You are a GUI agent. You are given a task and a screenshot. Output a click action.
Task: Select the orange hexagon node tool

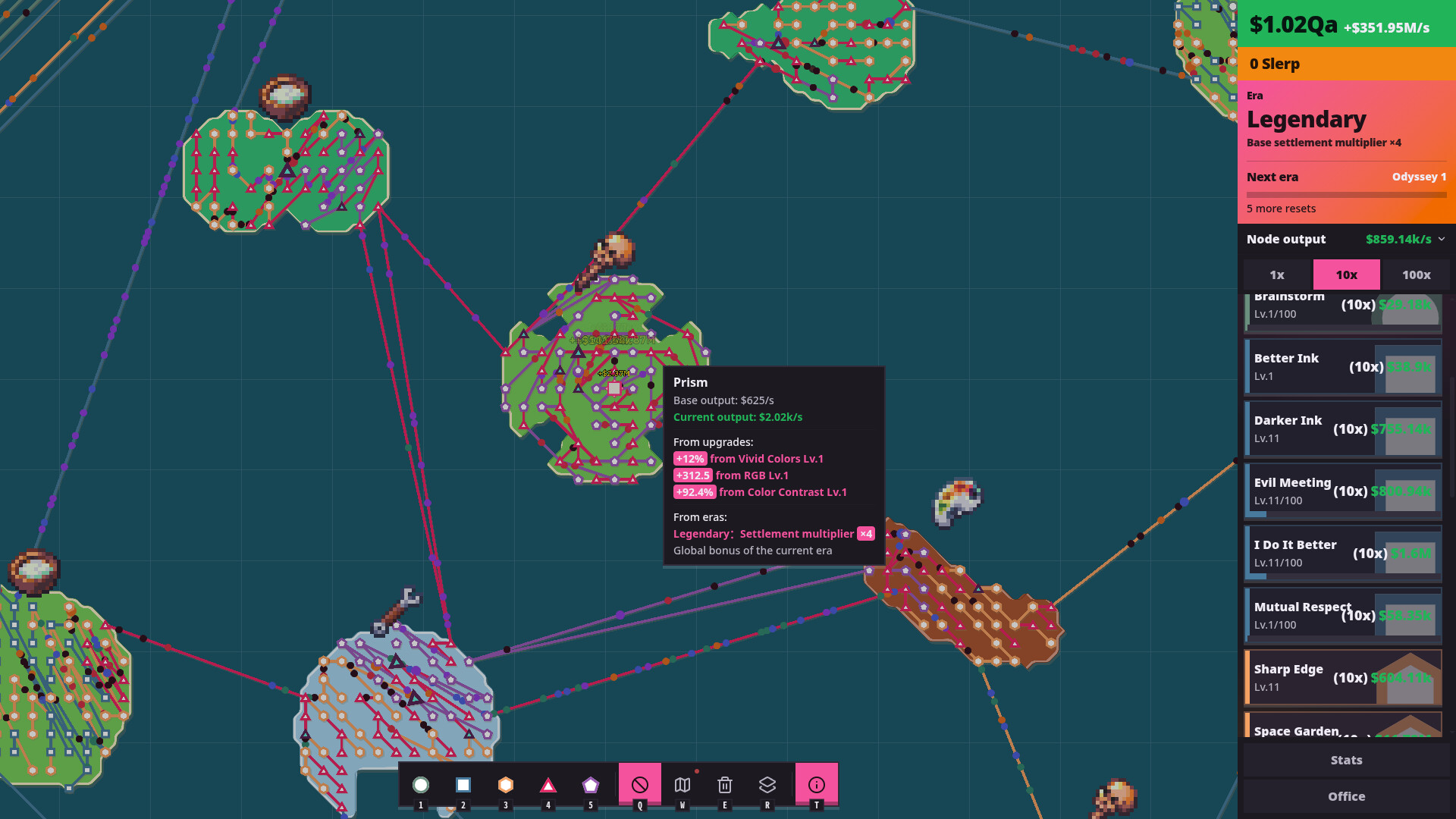click(506, 785)
